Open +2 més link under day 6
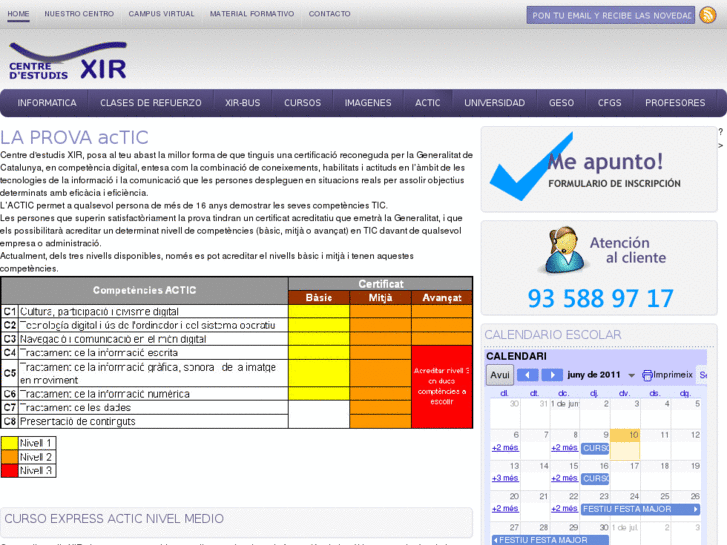The width and height of the screenshot is (727, 545). pyautogui.click(x=505, y=448)
